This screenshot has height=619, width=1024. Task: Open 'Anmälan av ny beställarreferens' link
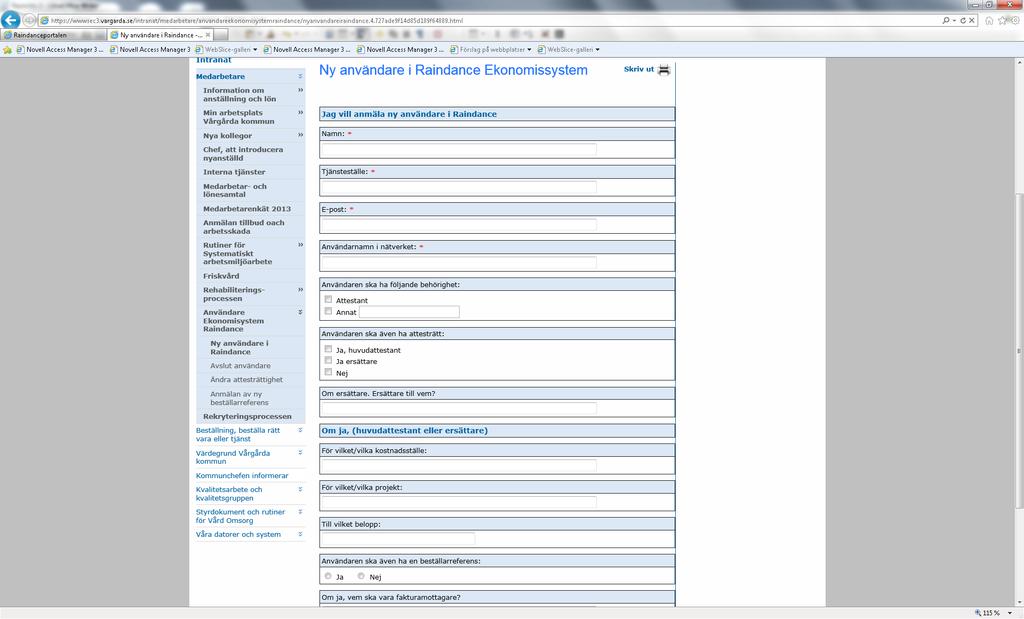tap(239, 398)
